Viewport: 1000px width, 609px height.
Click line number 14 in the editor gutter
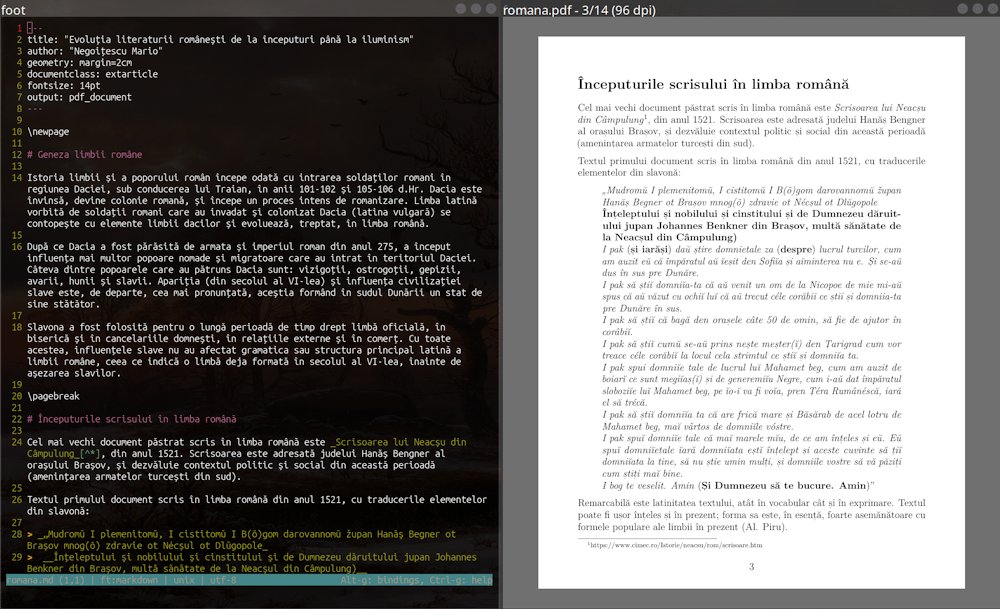click(17, 177)
